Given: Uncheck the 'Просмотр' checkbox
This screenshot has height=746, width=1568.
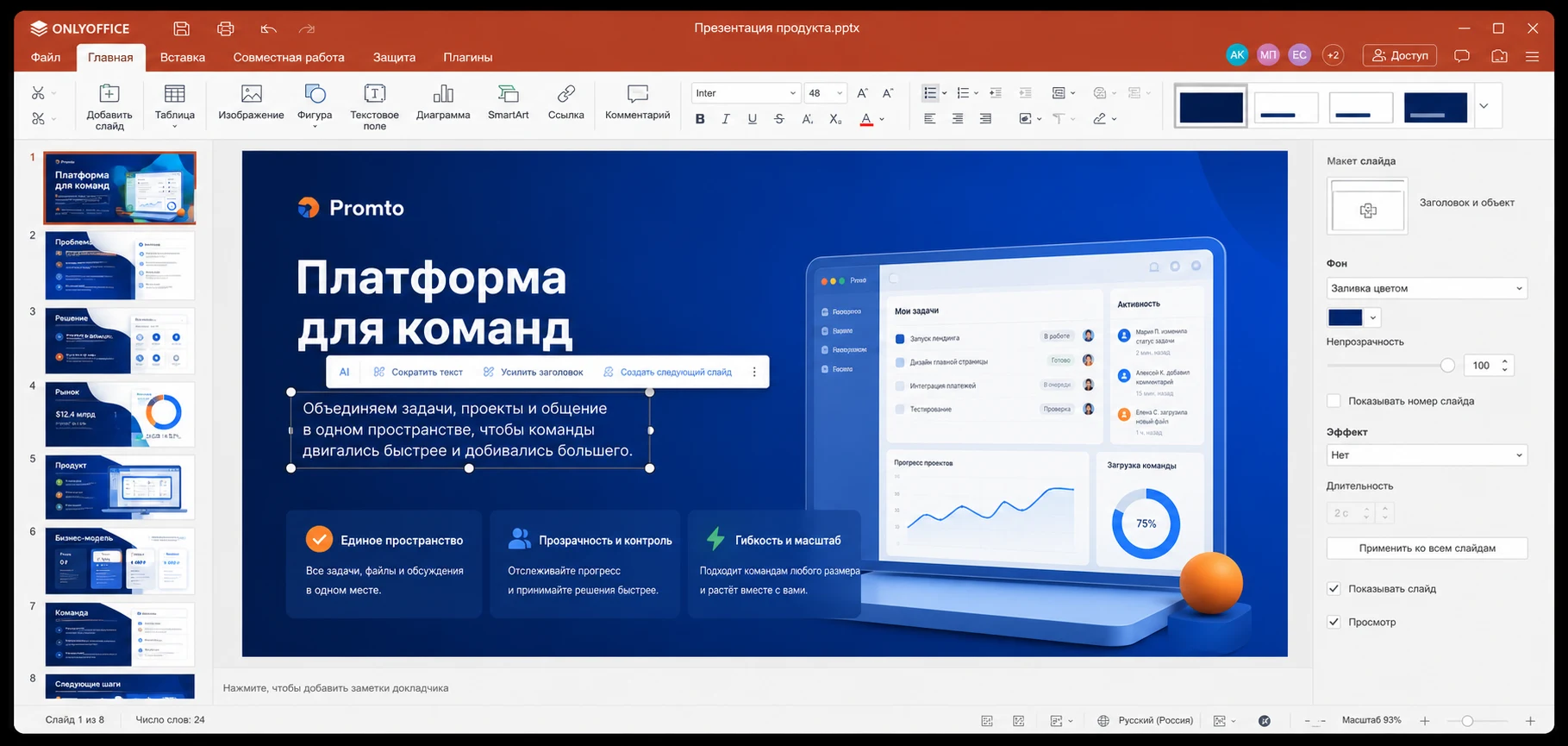Looking at the screenshot, I should tap(1334, 622).
